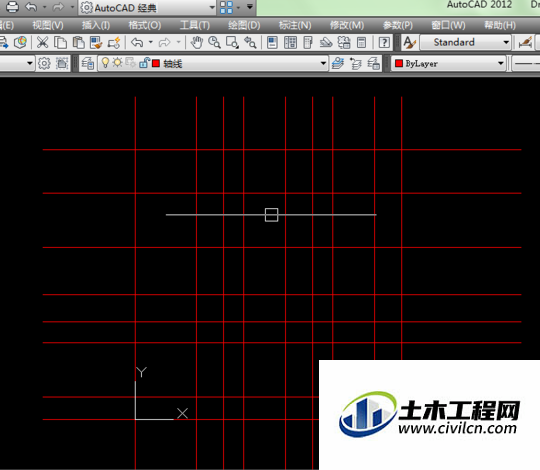
Task: Open the Layer States Manager icon
Action: click(374, 63)
